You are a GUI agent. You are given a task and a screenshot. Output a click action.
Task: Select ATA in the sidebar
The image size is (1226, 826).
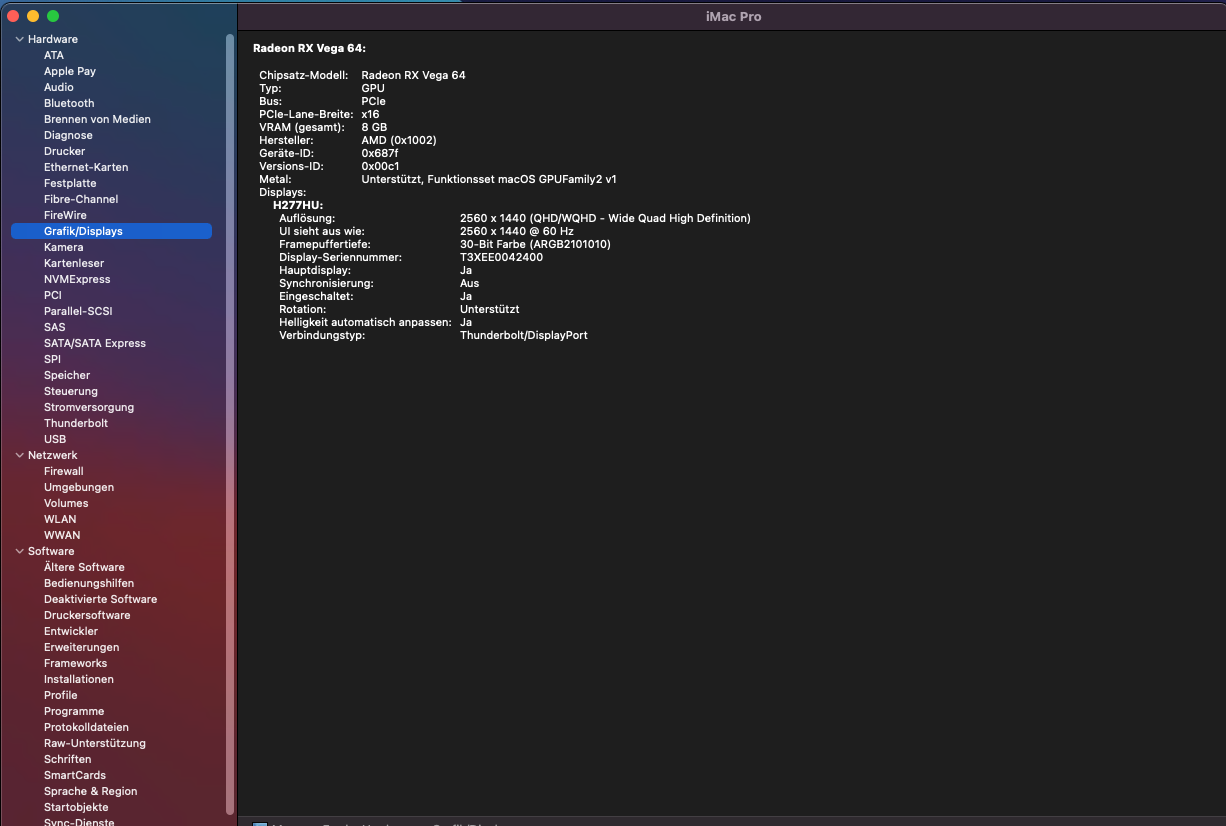click(54, 55)
